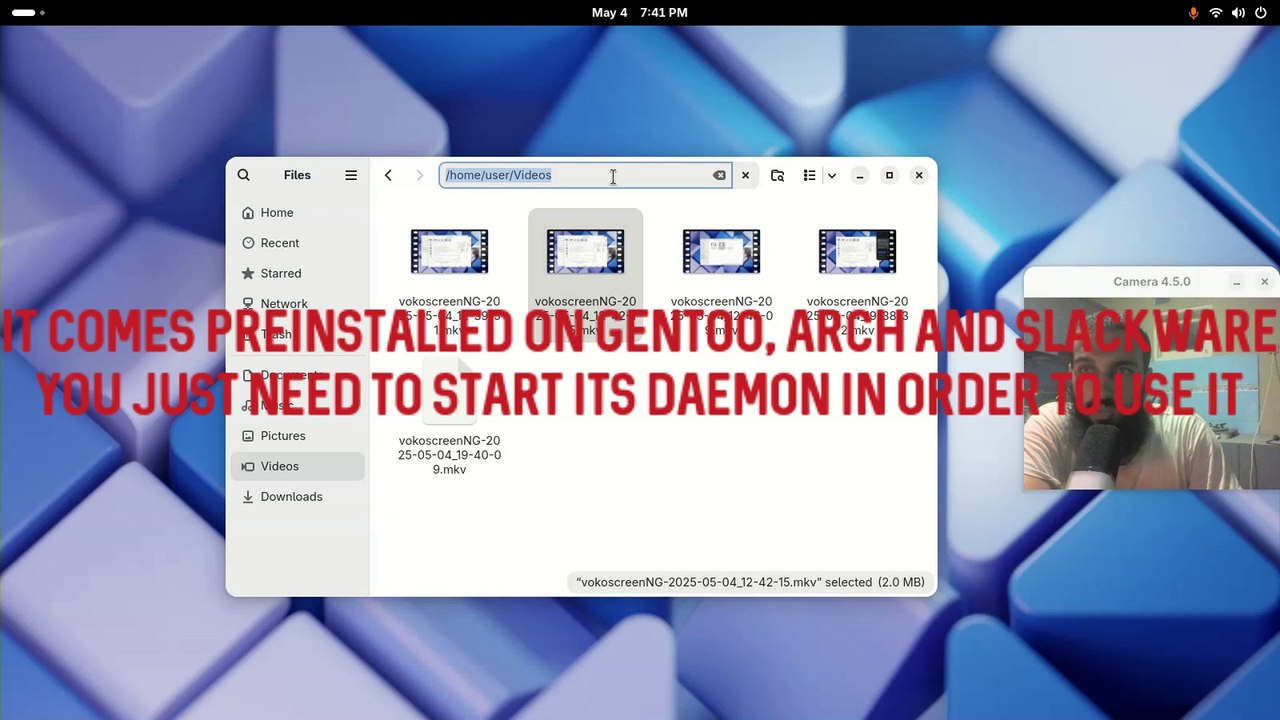Open the Files hamburger main menu

(x=351, y=175)
